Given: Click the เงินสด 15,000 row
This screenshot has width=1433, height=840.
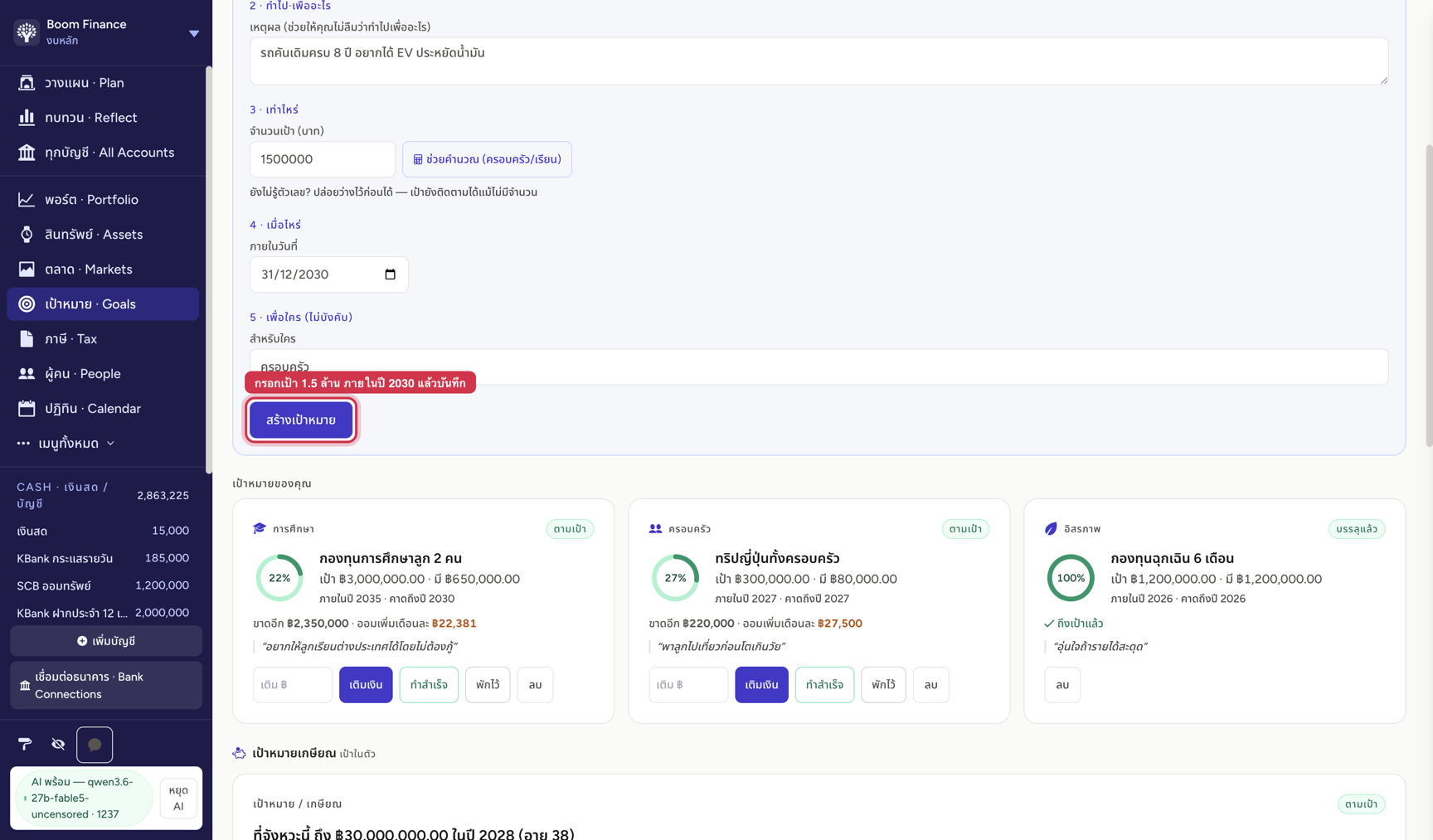Looking at the screenshot, I should (103, 531).
